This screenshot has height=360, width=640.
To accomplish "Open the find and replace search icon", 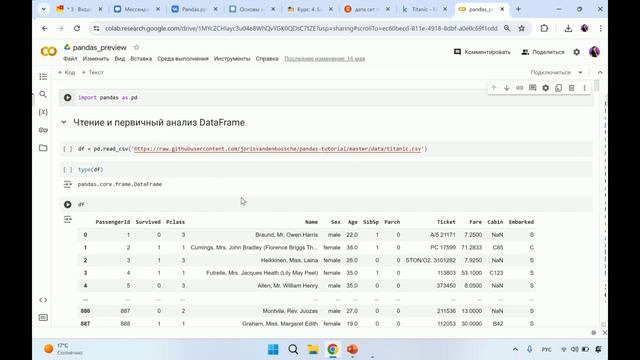I will click(43, 94).
